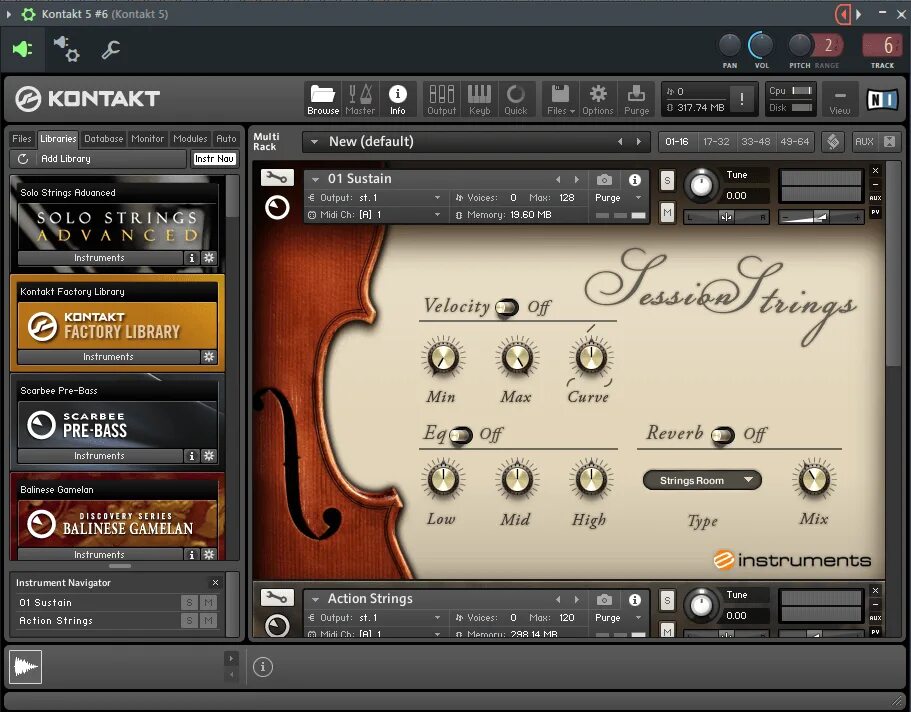Toggle the Velocity switch
This screenshot has width=911, height=712.
click(x=507, y=307)
